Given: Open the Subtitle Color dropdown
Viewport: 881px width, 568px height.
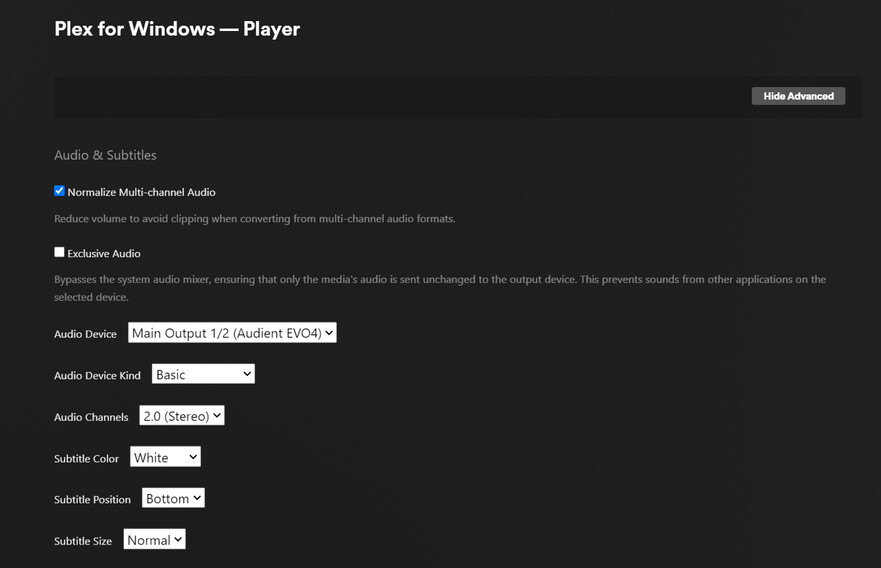Looking at the screenshot, I should click(x=165, y=457).
